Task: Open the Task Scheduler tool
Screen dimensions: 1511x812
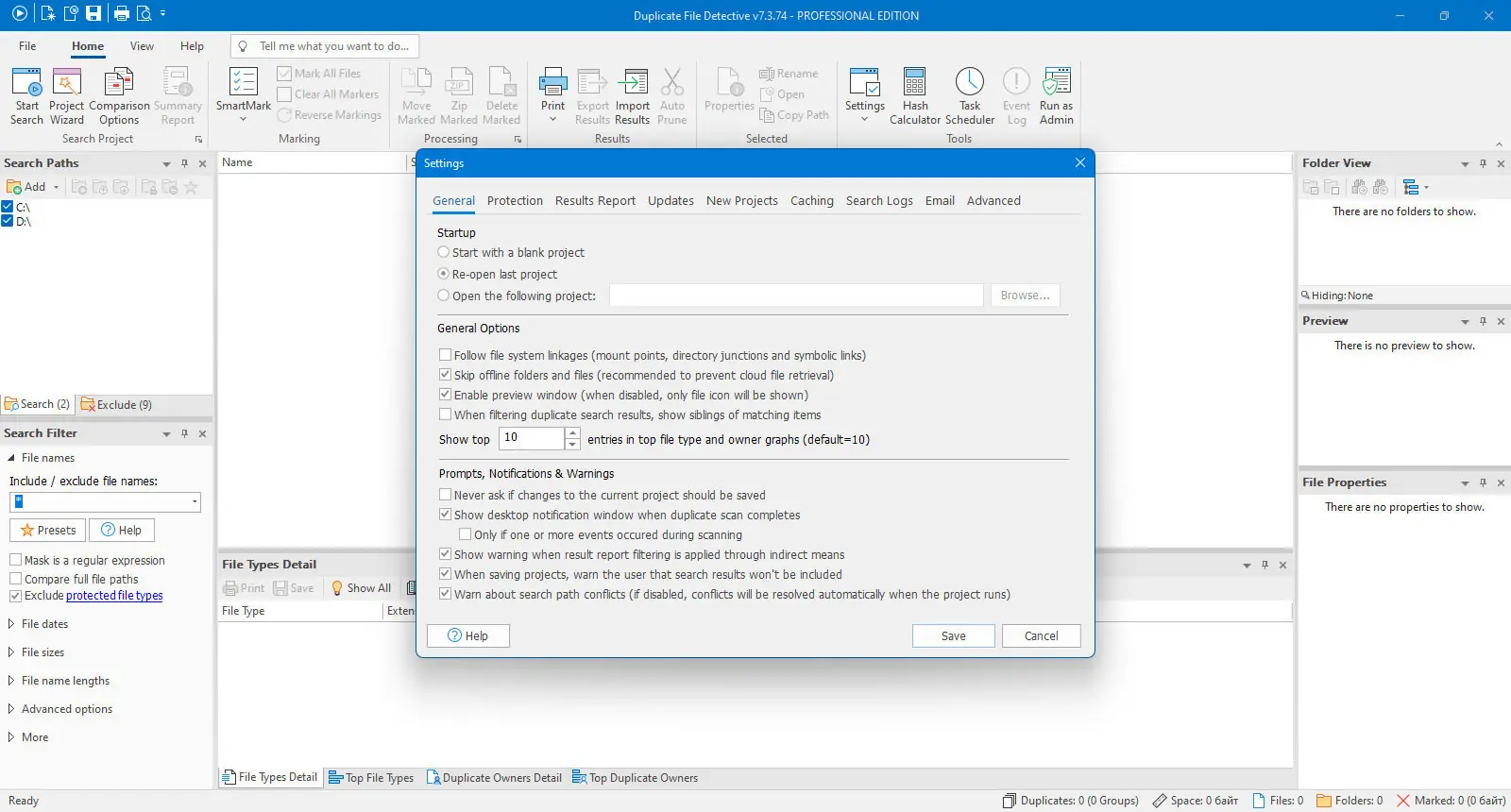Action: tap(970, 96)
